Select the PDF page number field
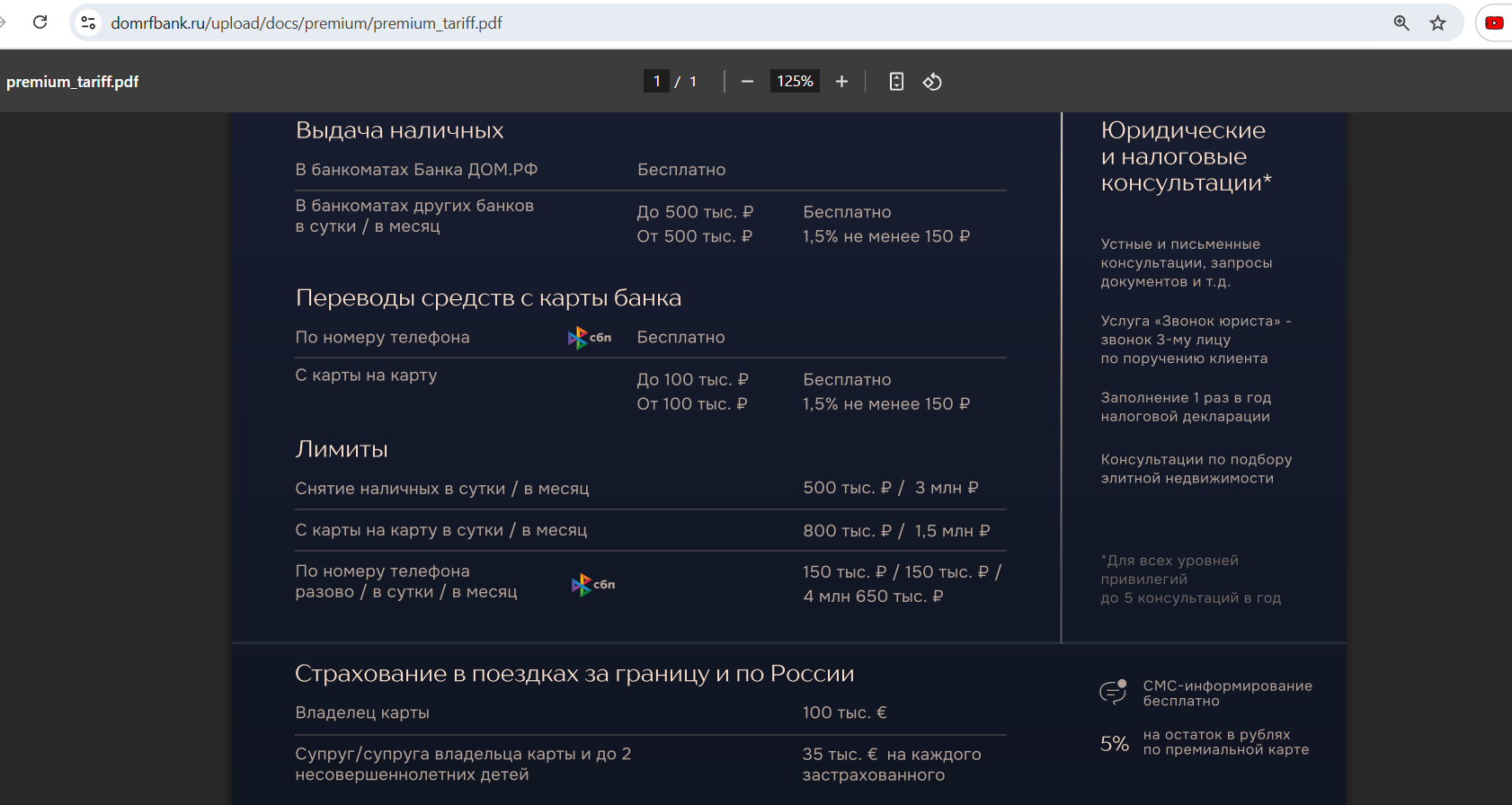 point(656,81)
